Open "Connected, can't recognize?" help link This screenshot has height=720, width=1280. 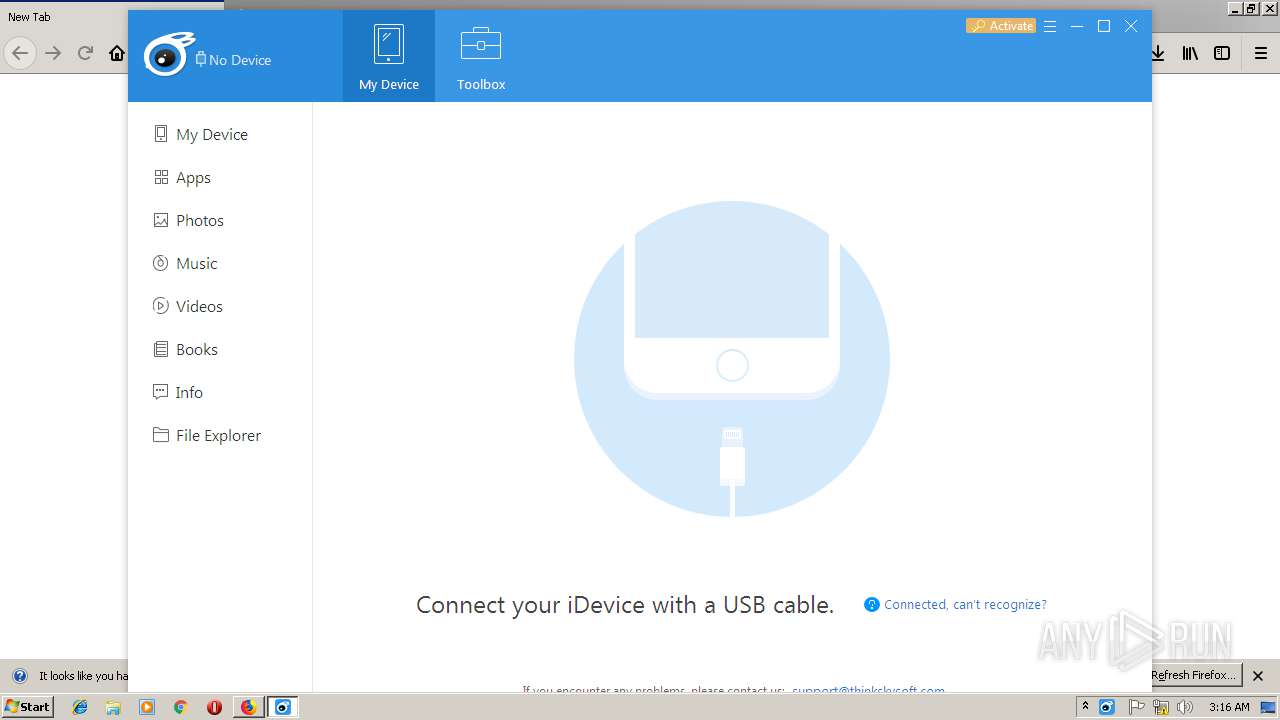tap(956, 605)
